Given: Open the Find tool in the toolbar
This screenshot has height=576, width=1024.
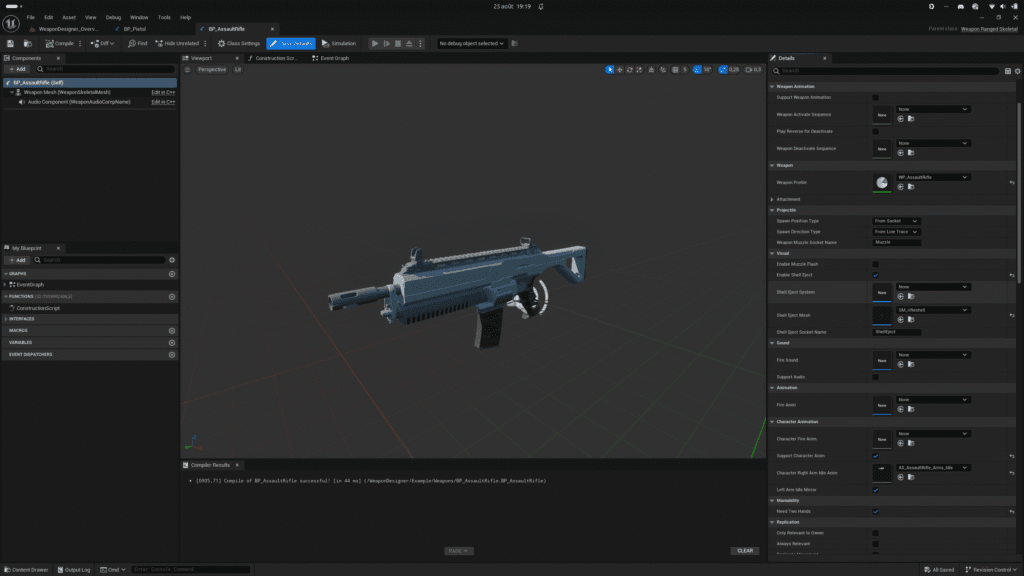Looking at the screenshot, I should click(137, 44).
